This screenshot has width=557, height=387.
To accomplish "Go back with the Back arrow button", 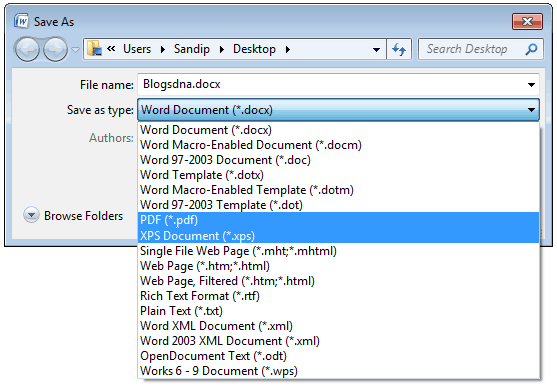I will coord(27,49).
